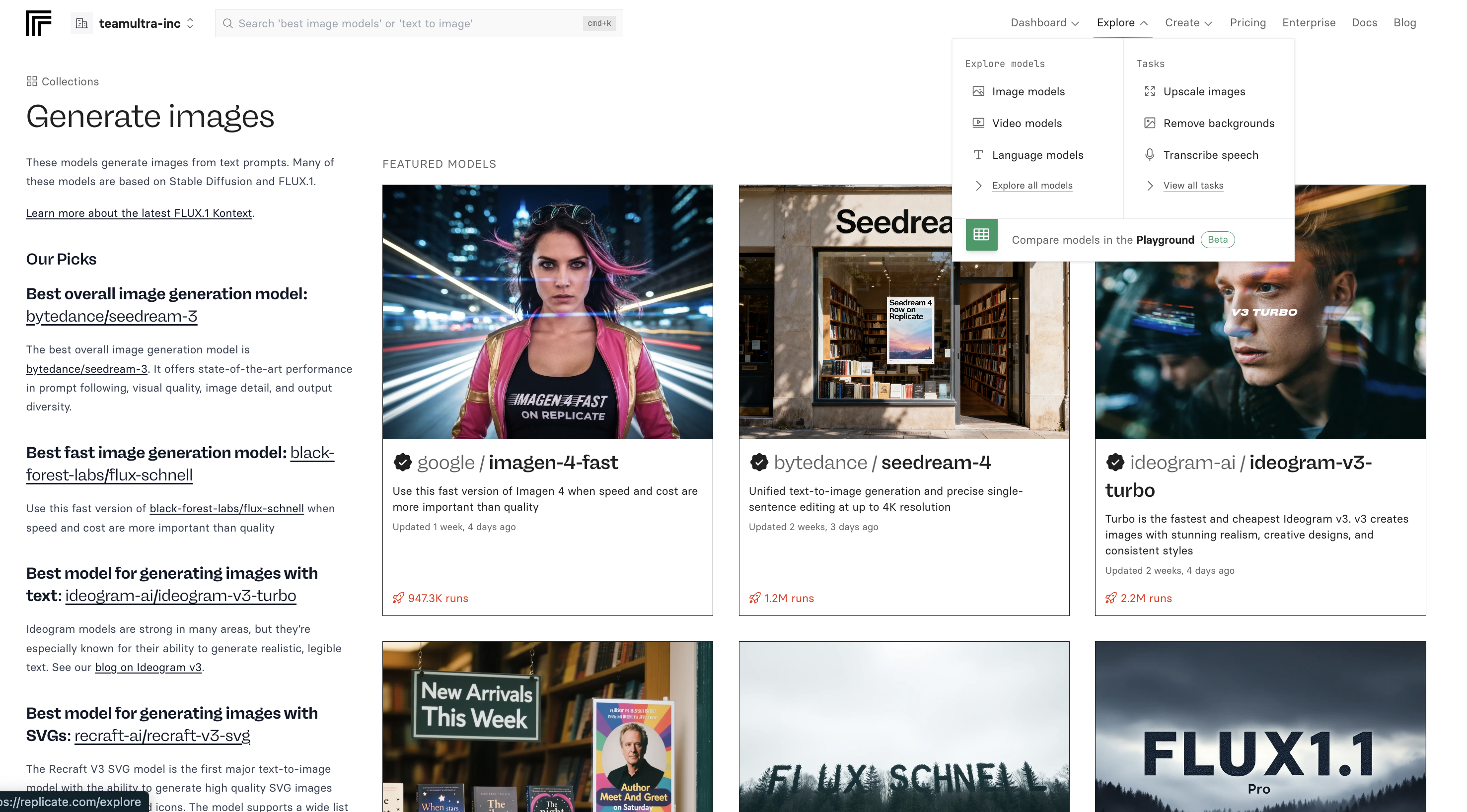Collapse the Explore menu
This screenshot has width=1467, height=812.
[x=1121, y=23]
